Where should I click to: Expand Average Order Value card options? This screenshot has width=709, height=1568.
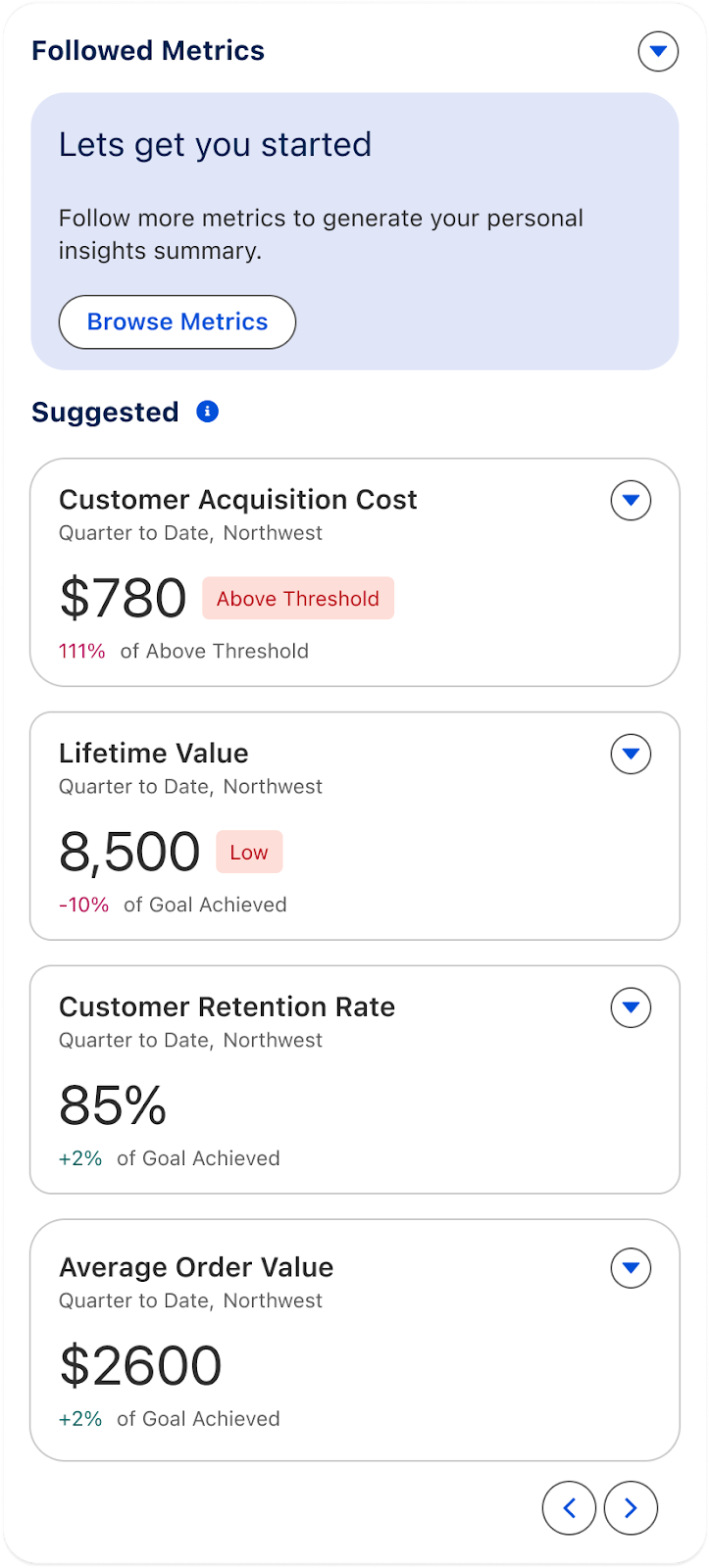631,1268
